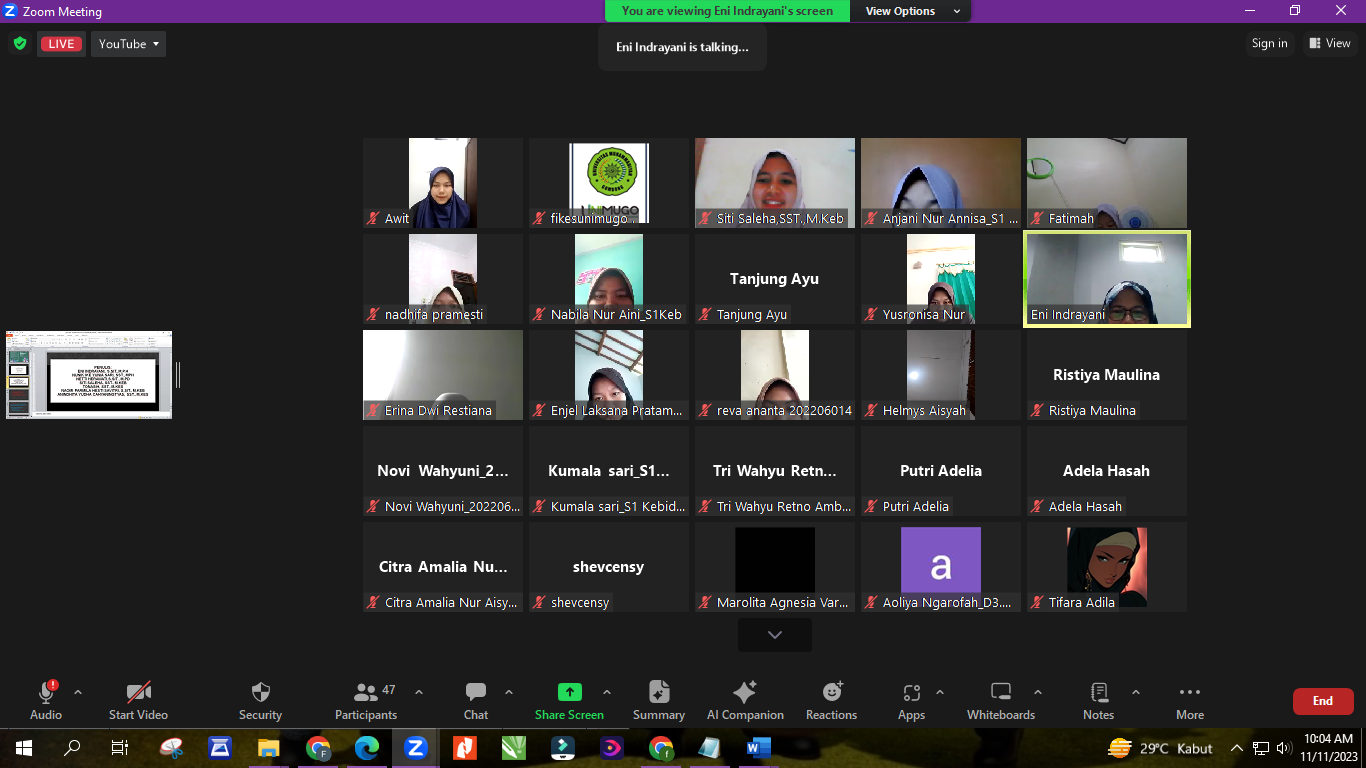Open the Whiteboards tool
Image resolution: width=1366 pixels, height=768 pixels.
(1001, 701)
